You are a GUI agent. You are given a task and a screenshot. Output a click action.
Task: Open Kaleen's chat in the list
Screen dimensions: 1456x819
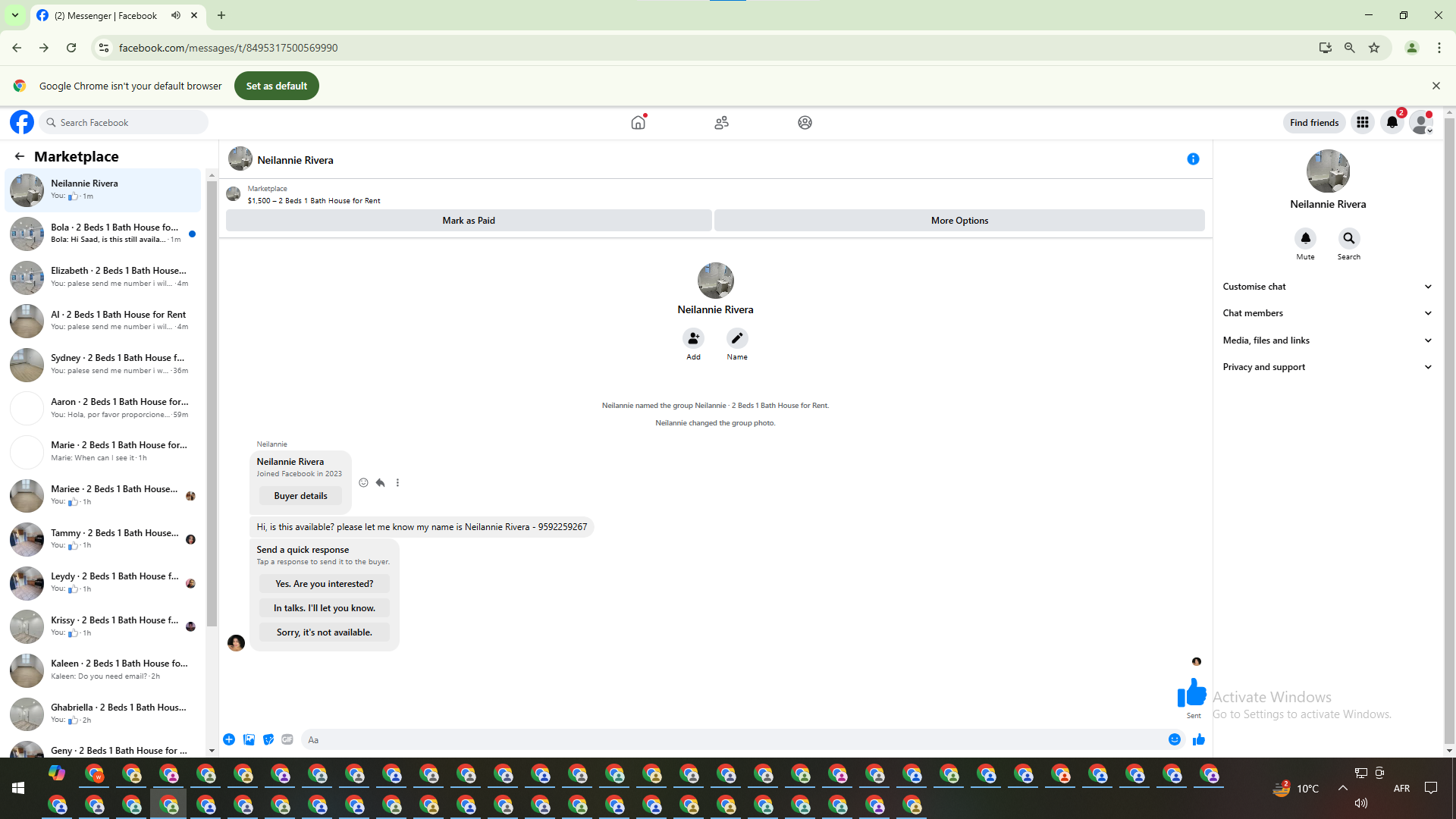point(103,670)
